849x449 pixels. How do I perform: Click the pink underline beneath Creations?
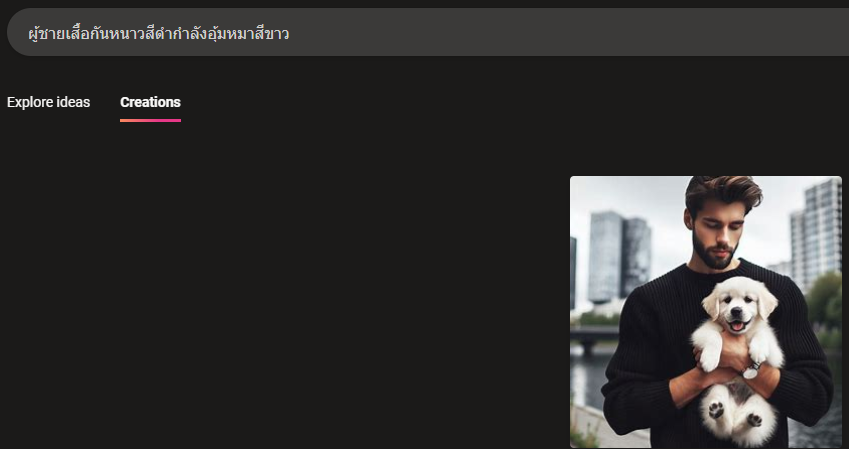151,120
